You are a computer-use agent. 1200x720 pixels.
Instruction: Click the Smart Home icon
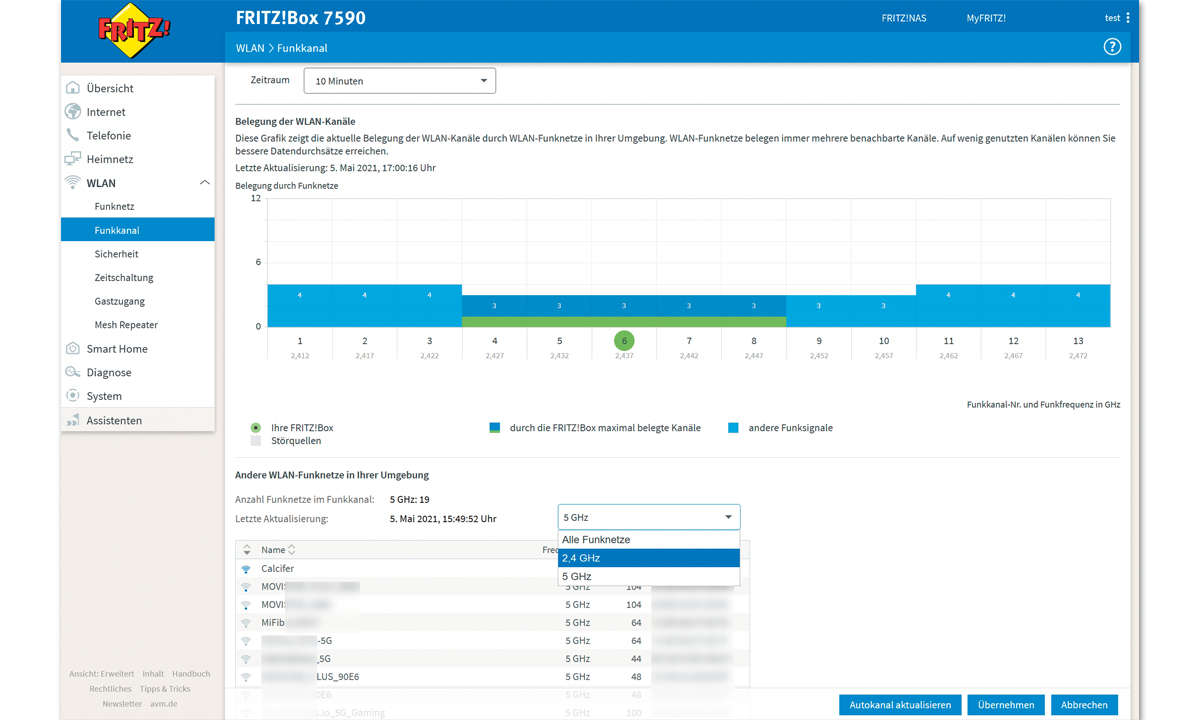click(72, 349)
